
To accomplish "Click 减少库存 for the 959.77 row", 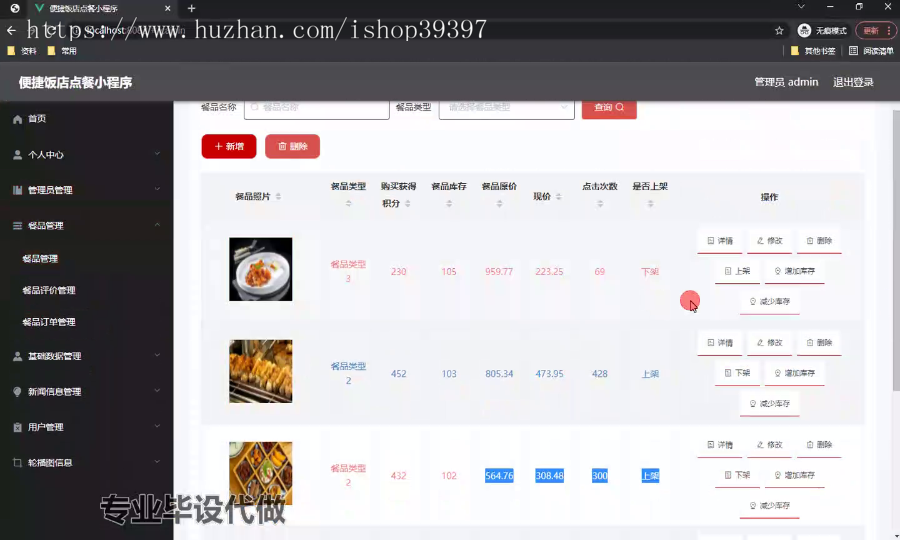I will click(x=770, y=302).
